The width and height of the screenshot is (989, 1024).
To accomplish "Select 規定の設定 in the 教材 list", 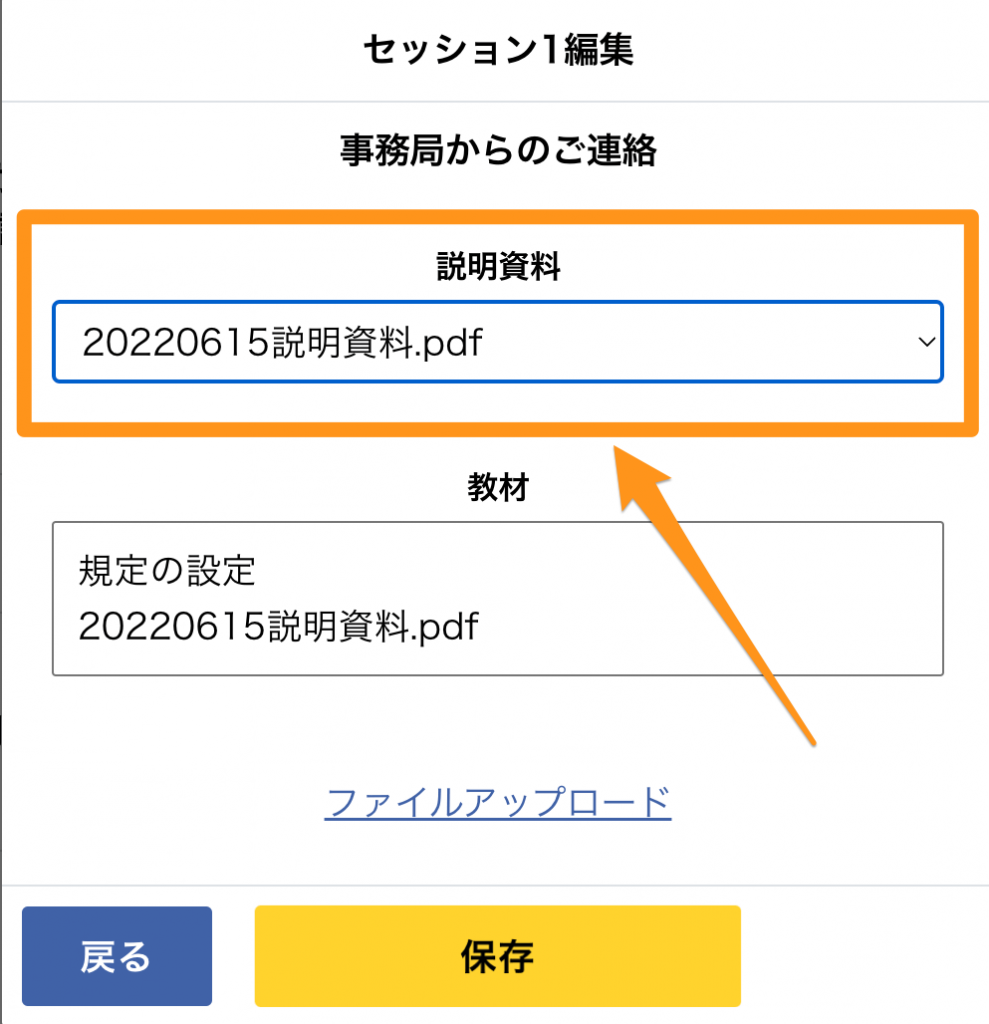I will [x=167, y=570].
